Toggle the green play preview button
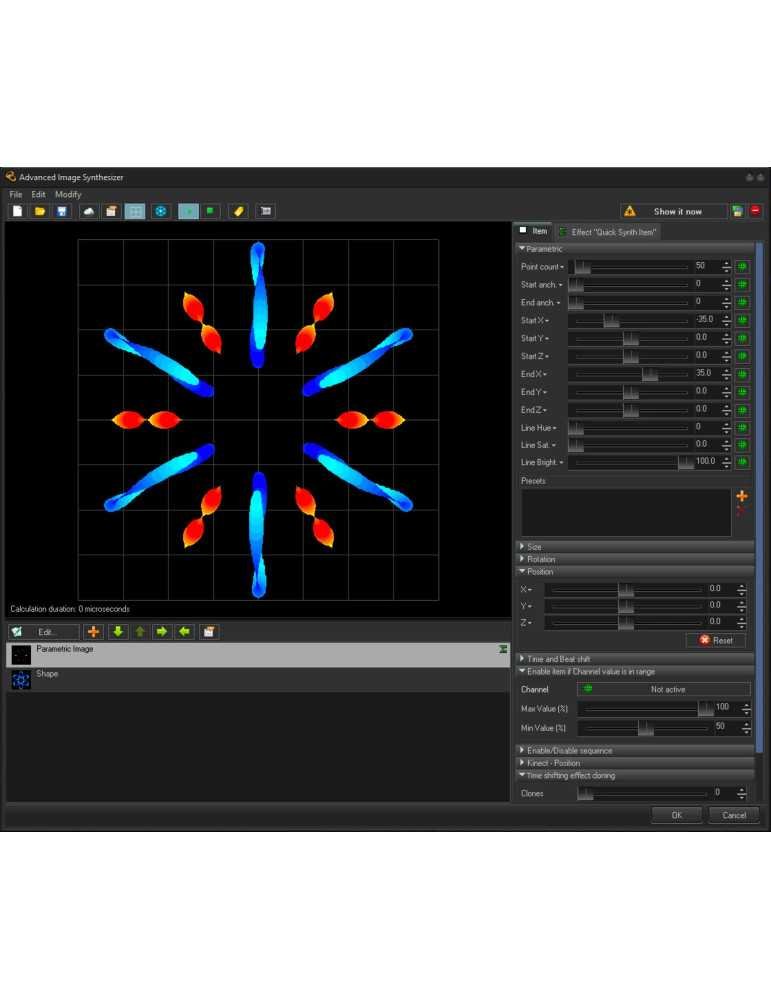This screenshot has height=1000, width=771. 188,211
